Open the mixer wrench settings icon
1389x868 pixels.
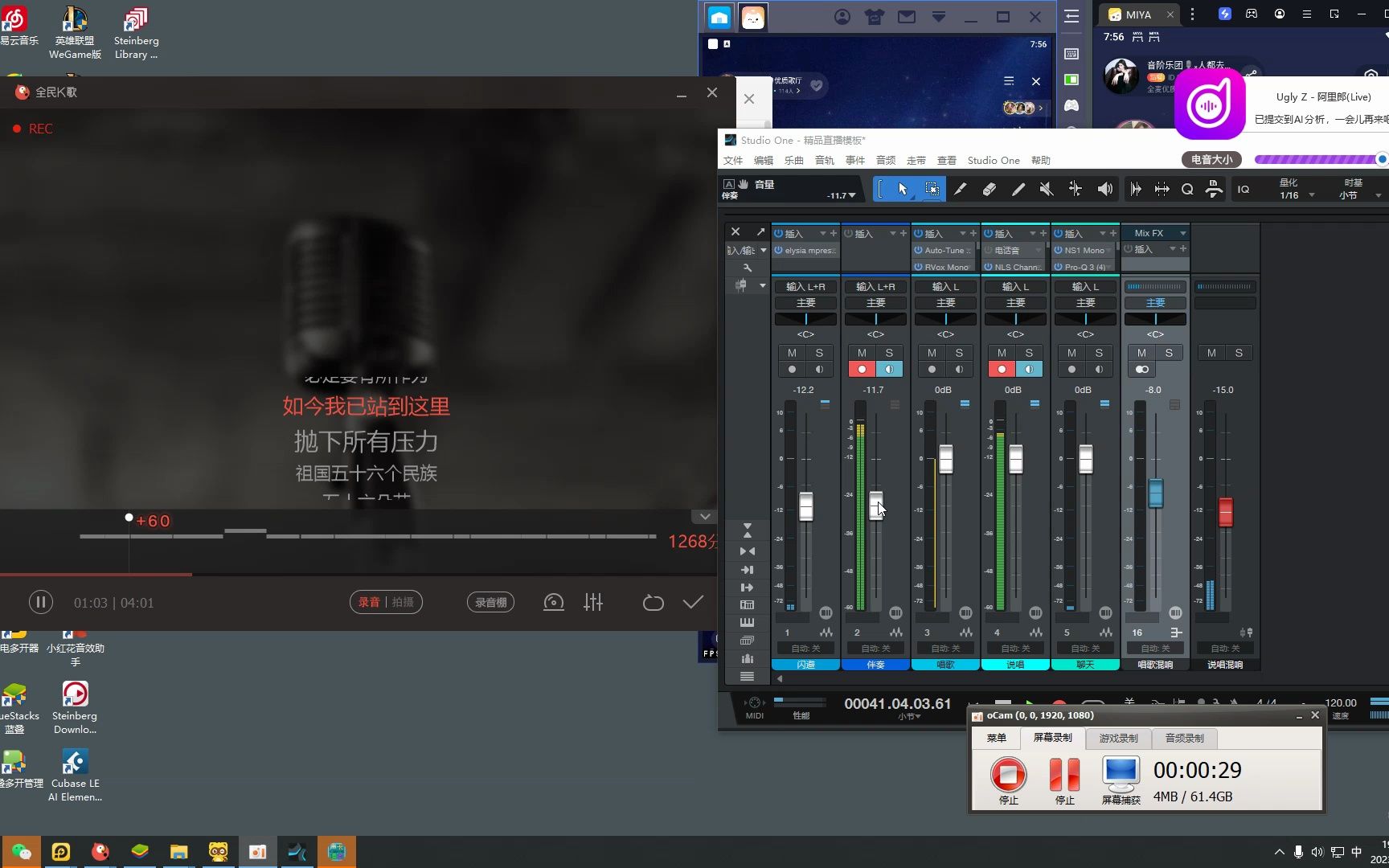tap(747, 268)
